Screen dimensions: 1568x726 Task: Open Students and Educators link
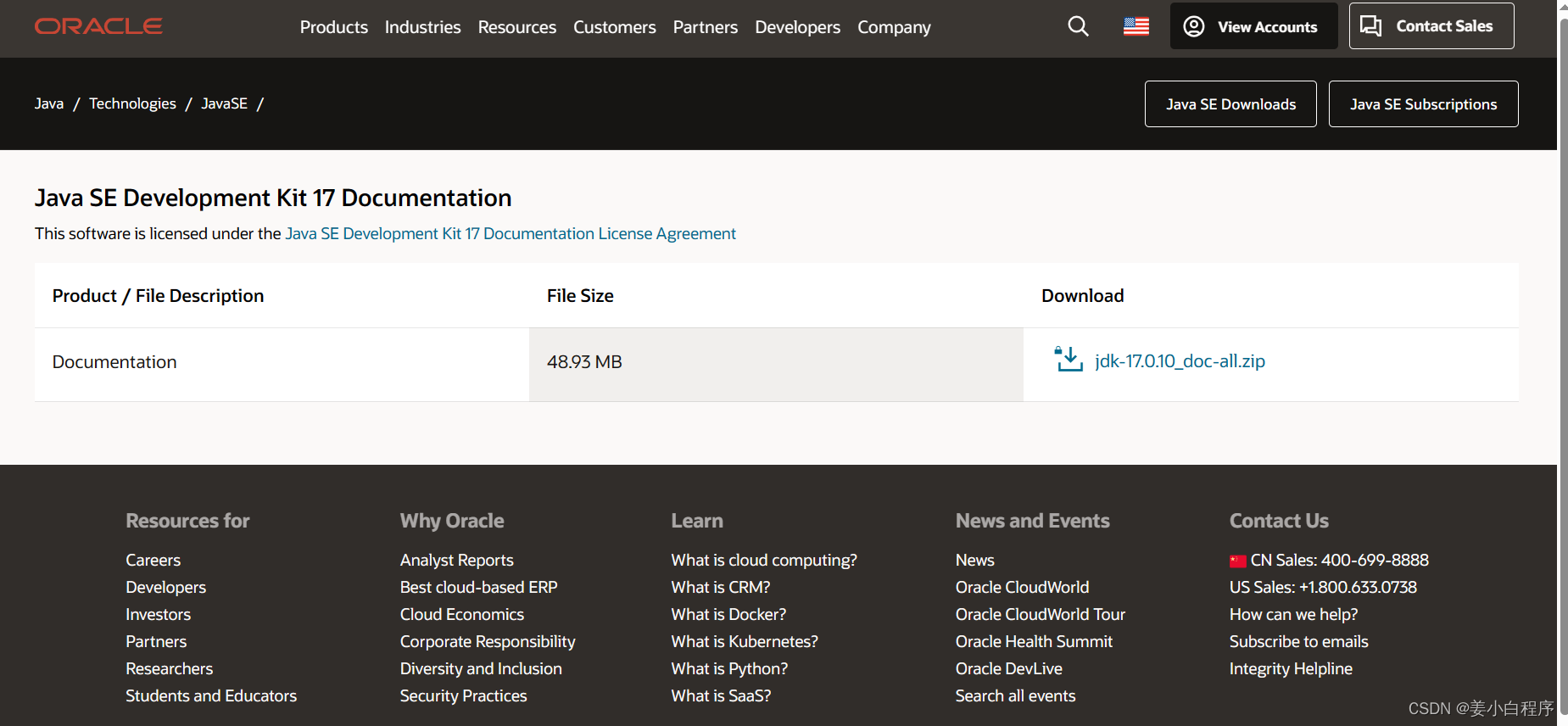211,695
